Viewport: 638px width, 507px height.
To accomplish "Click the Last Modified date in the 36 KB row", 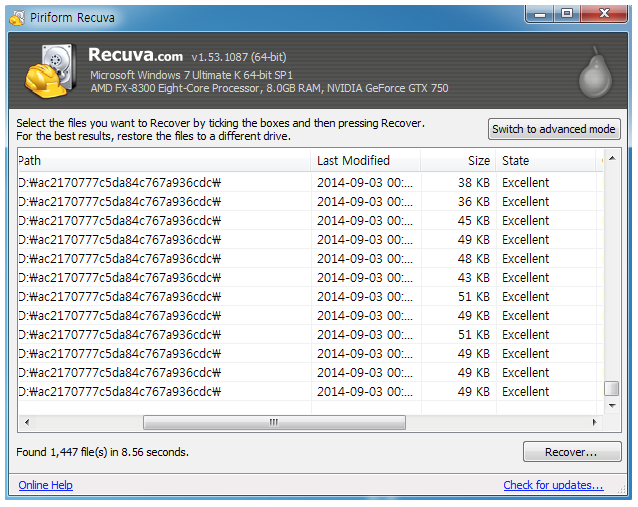I will (x=365, y=201).
